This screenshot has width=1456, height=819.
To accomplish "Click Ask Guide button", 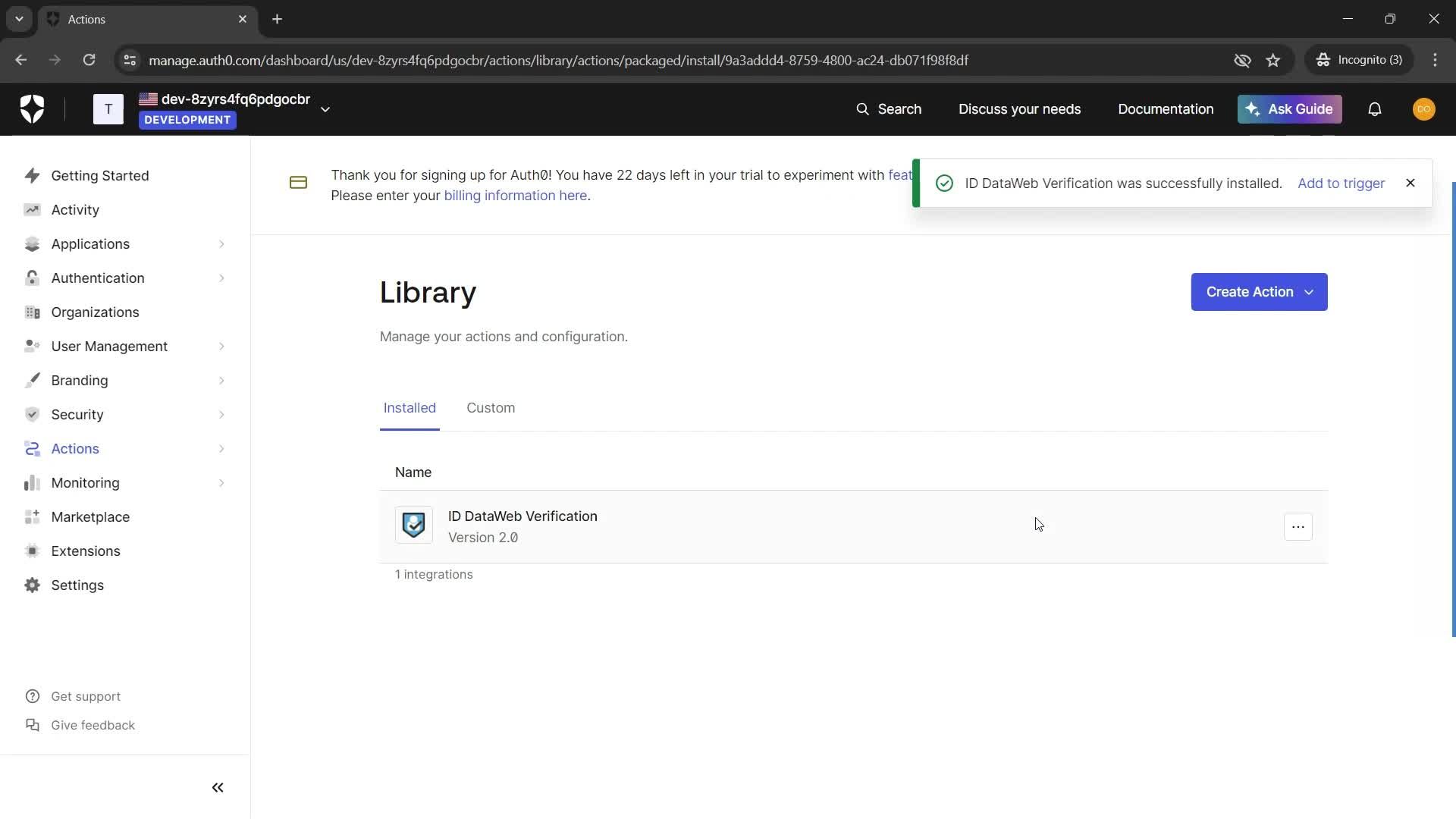I will coord(1289,109).
